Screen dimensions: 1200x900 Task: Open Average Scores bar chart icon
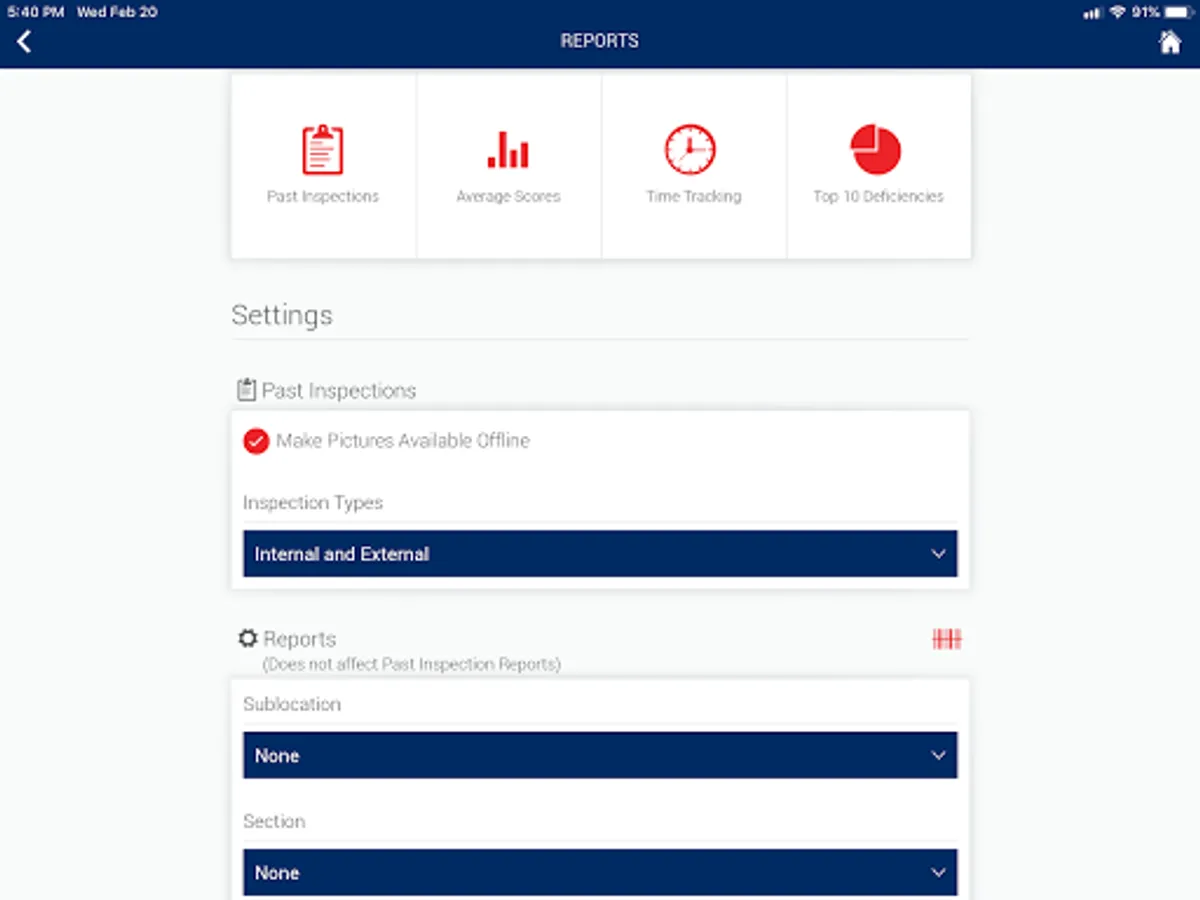coord(508,149)
